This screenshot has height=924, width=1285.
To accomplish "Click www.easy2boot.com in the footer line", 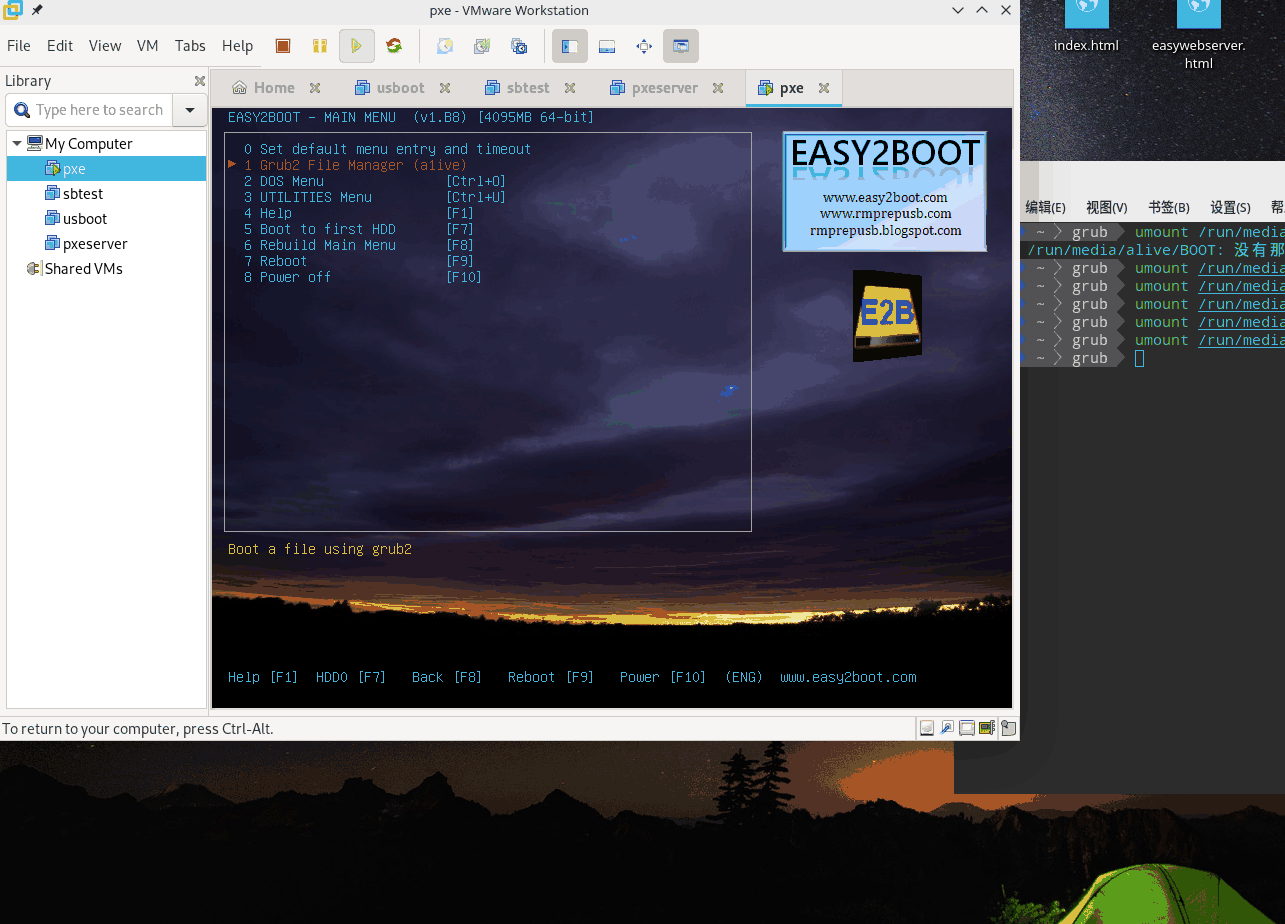I will click(x=848, y=677).
